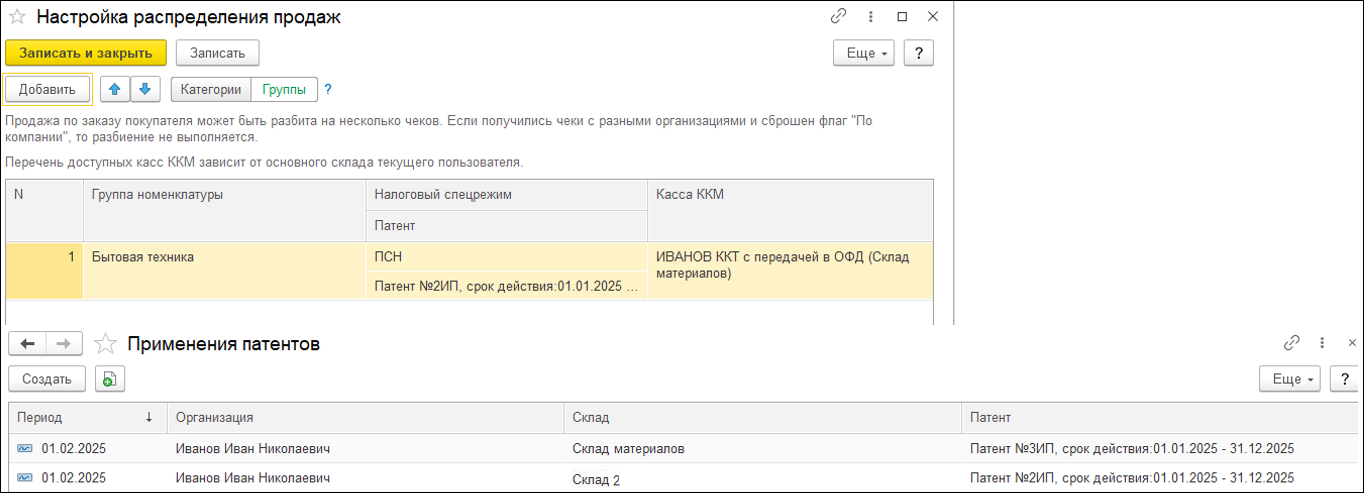Switch to the Группы mode

click(284, 89)
